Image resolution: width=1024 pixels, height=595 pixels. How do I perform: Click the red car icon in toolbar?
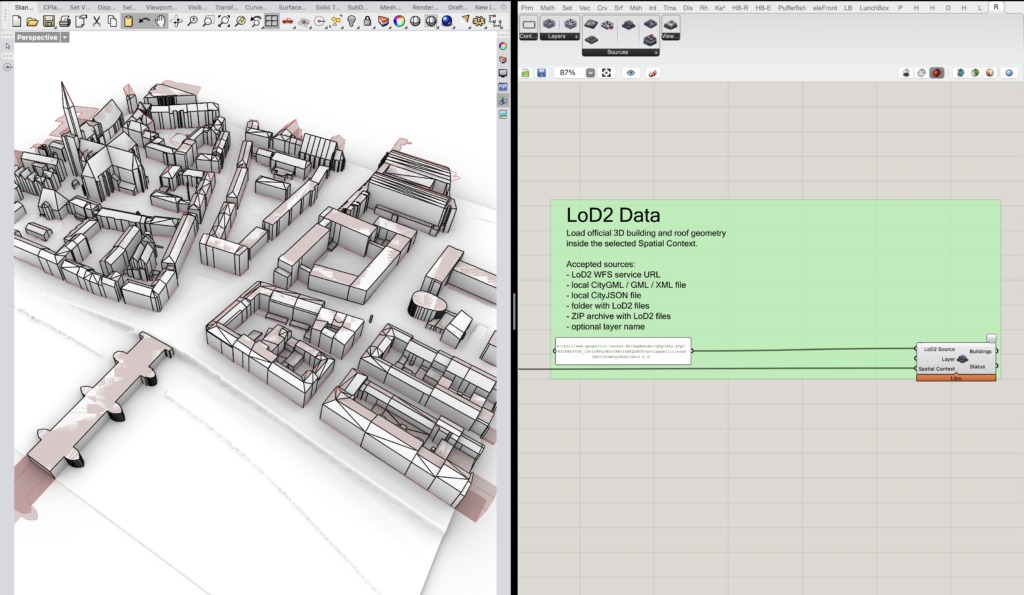[x=287, y=22]
